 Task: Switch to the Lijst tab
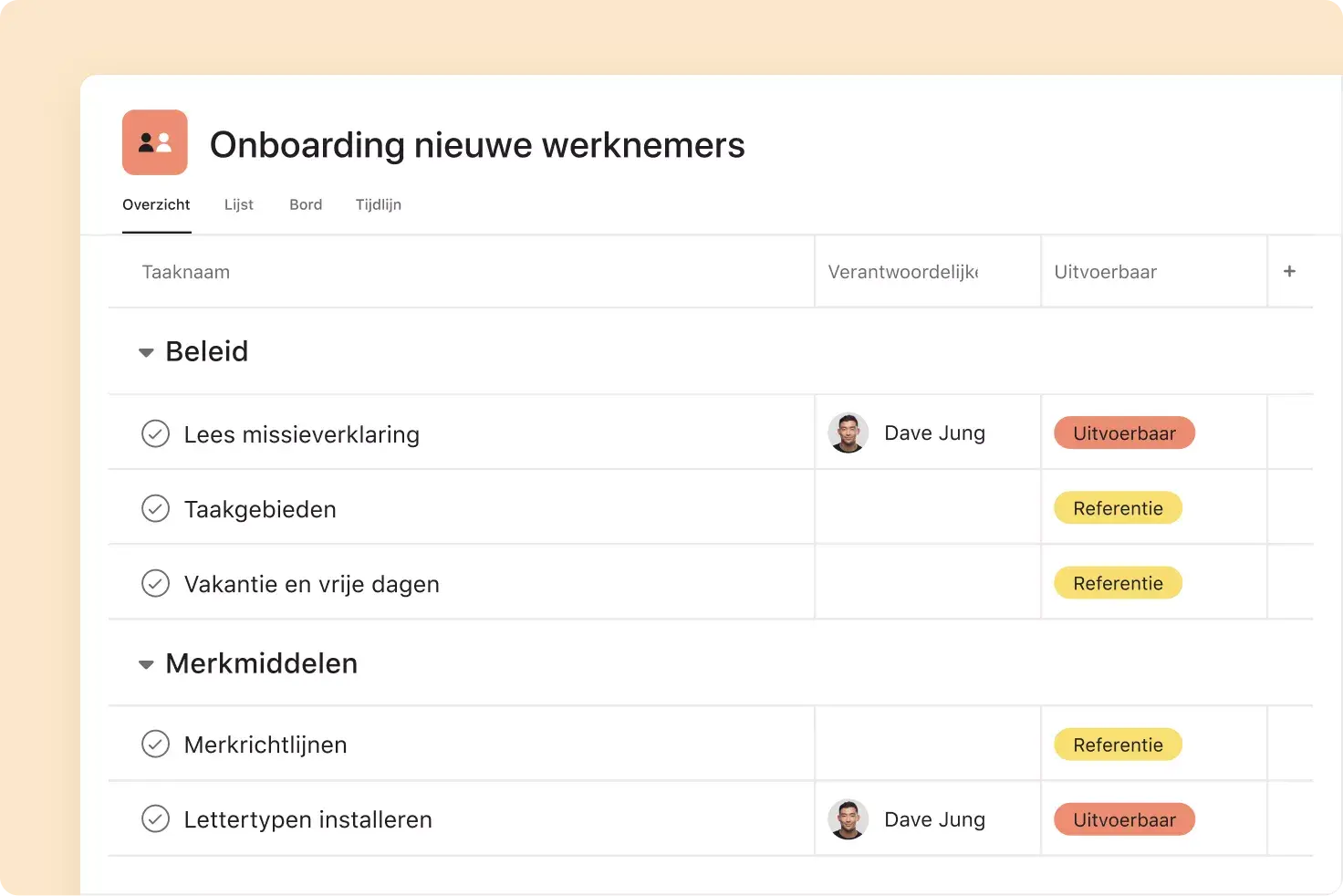coord(238,204)
